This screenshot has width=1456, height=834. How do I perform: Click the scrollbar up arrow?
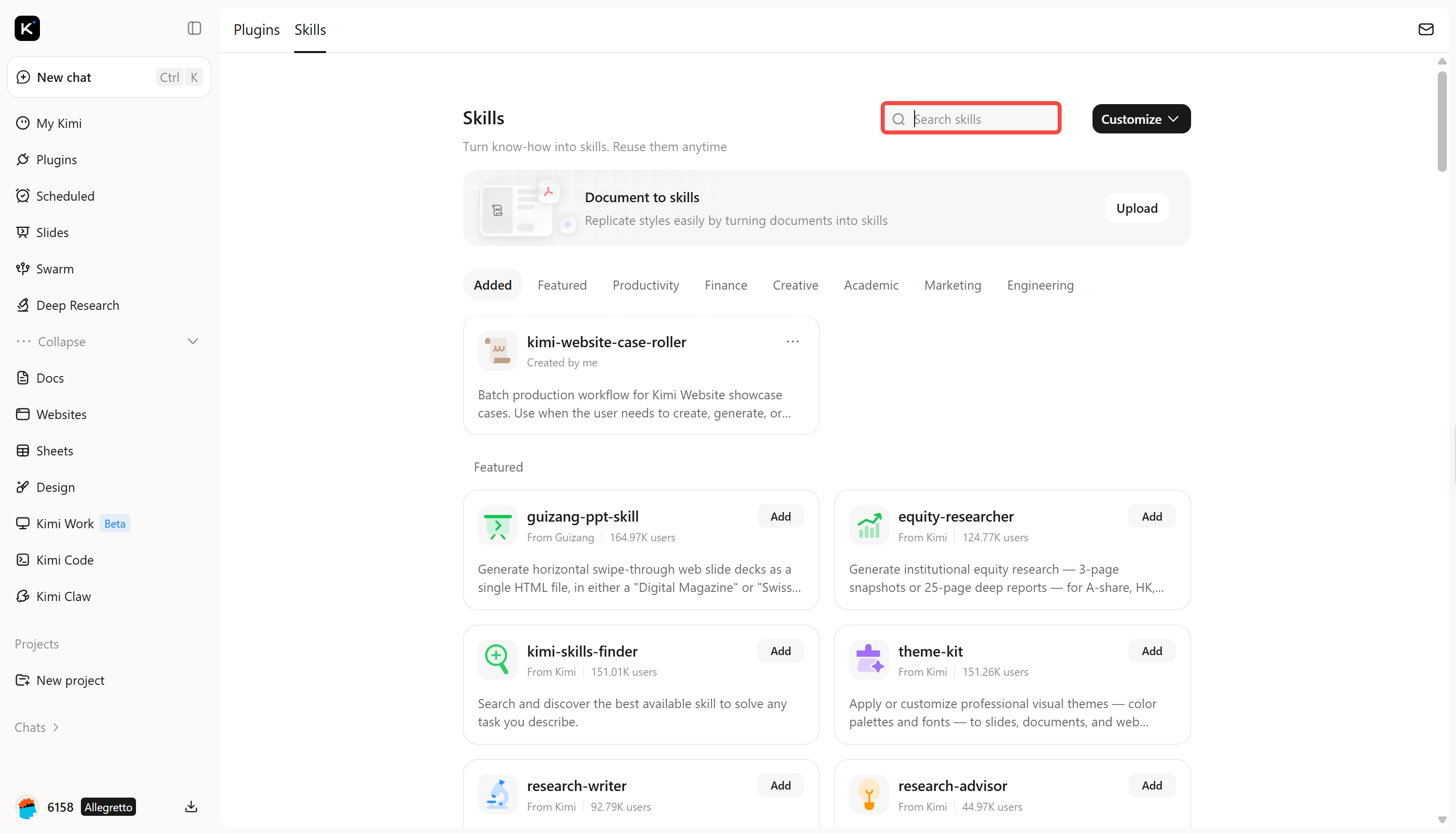click(x=1442, y=61)
